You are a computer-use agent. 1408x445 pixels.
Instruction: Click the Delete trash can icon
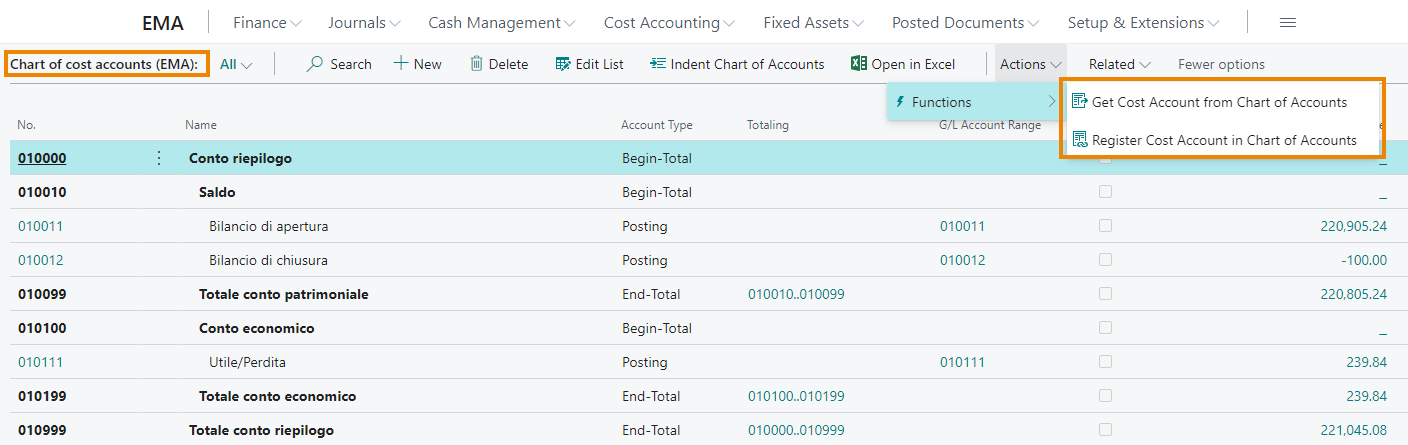pyautogui.click(x=477, y=64)
